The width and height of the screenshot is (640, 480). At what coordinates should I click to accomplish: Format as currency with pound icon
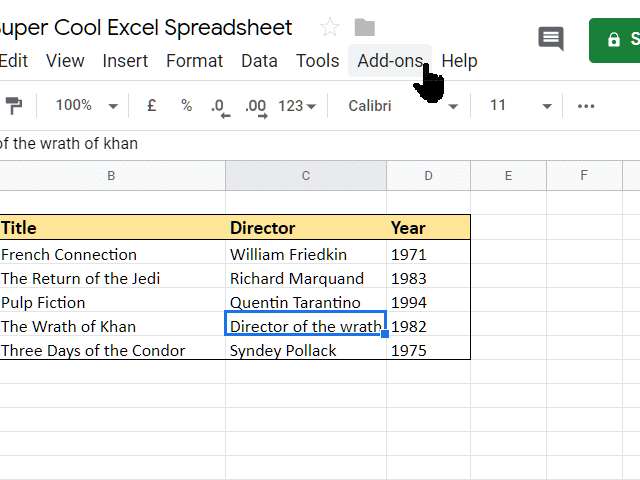152,106
